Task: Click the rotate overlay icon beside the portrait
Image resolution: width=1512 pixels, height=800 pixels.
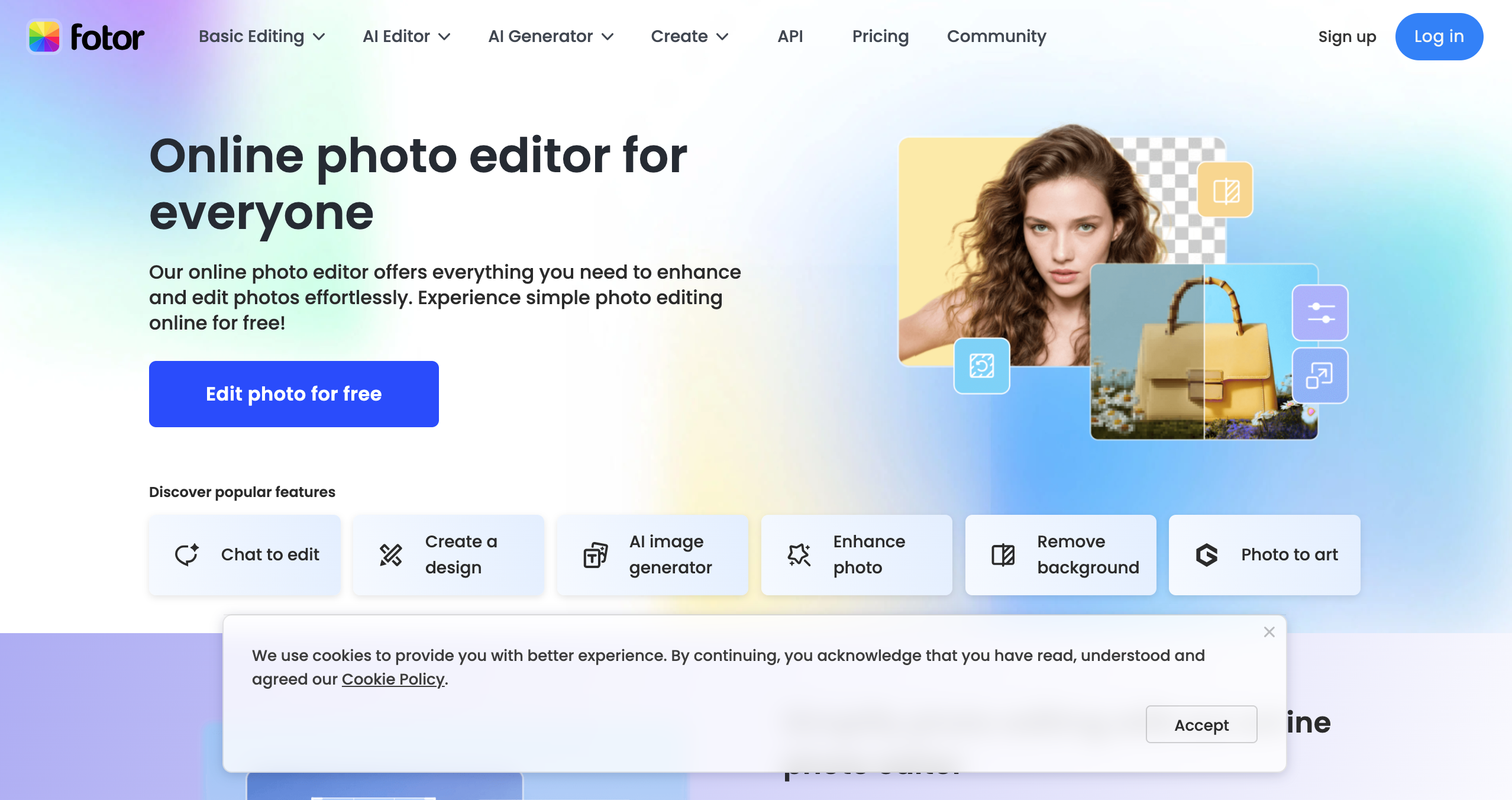Action: (x=981, y=366)
